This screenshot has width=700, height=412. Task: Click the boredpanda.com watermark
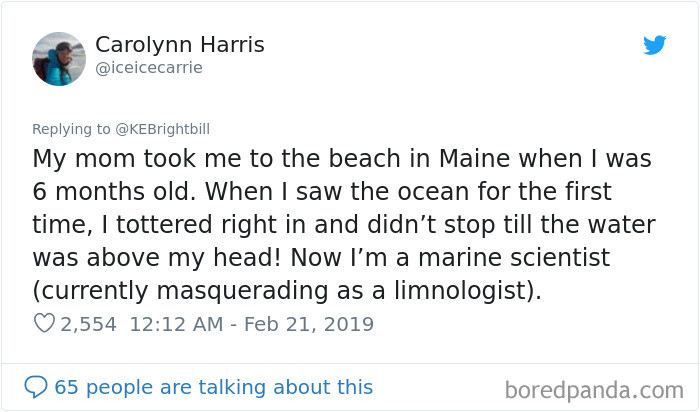click(594, 388)
